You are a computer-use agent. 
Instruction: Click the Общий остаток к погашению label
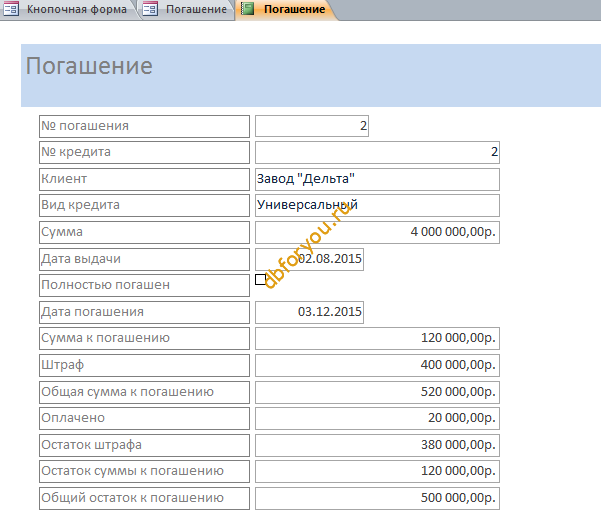144,498
